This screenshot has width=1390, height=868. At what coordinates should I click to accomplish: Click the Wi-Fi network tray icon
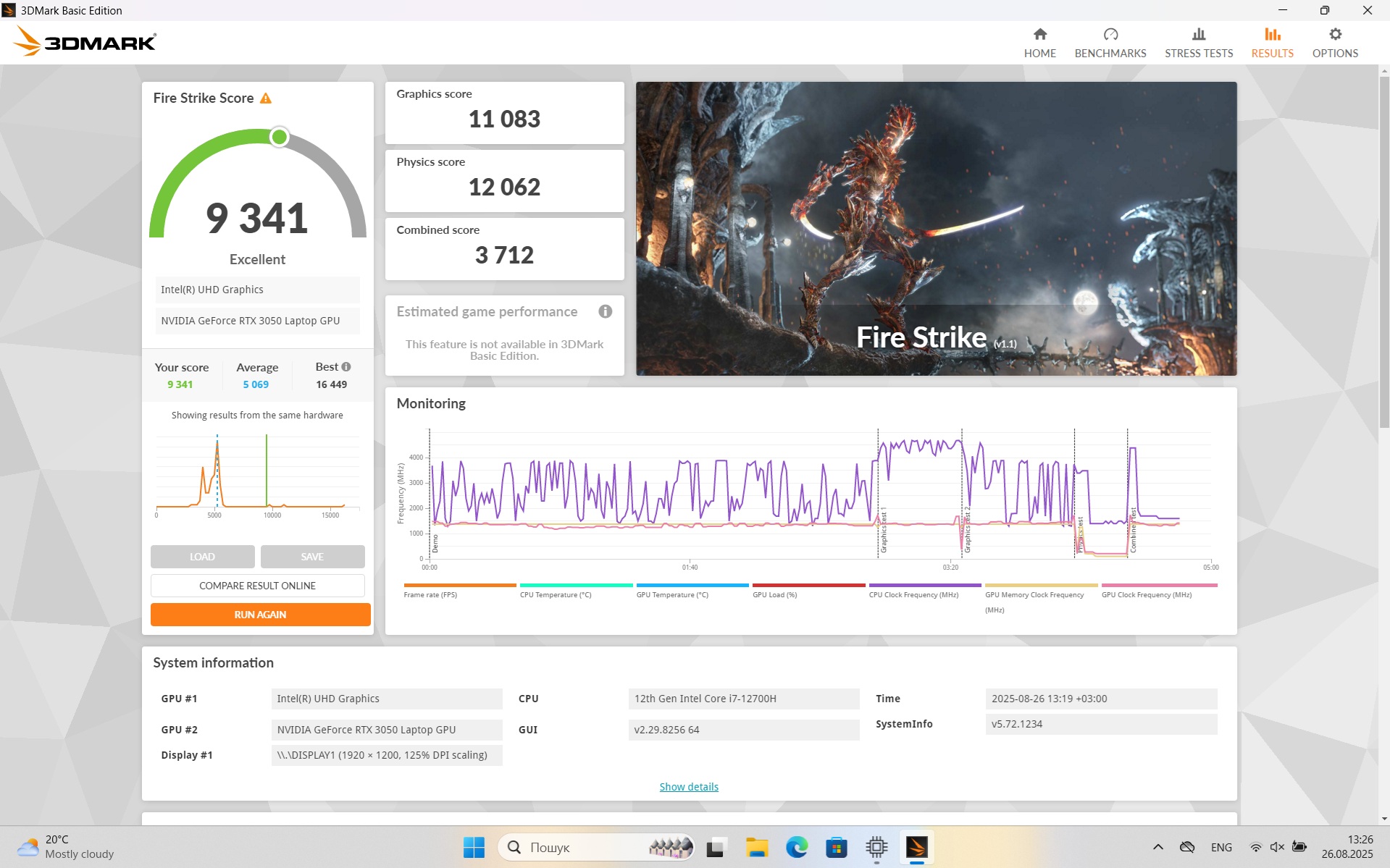pos(1256,847)
